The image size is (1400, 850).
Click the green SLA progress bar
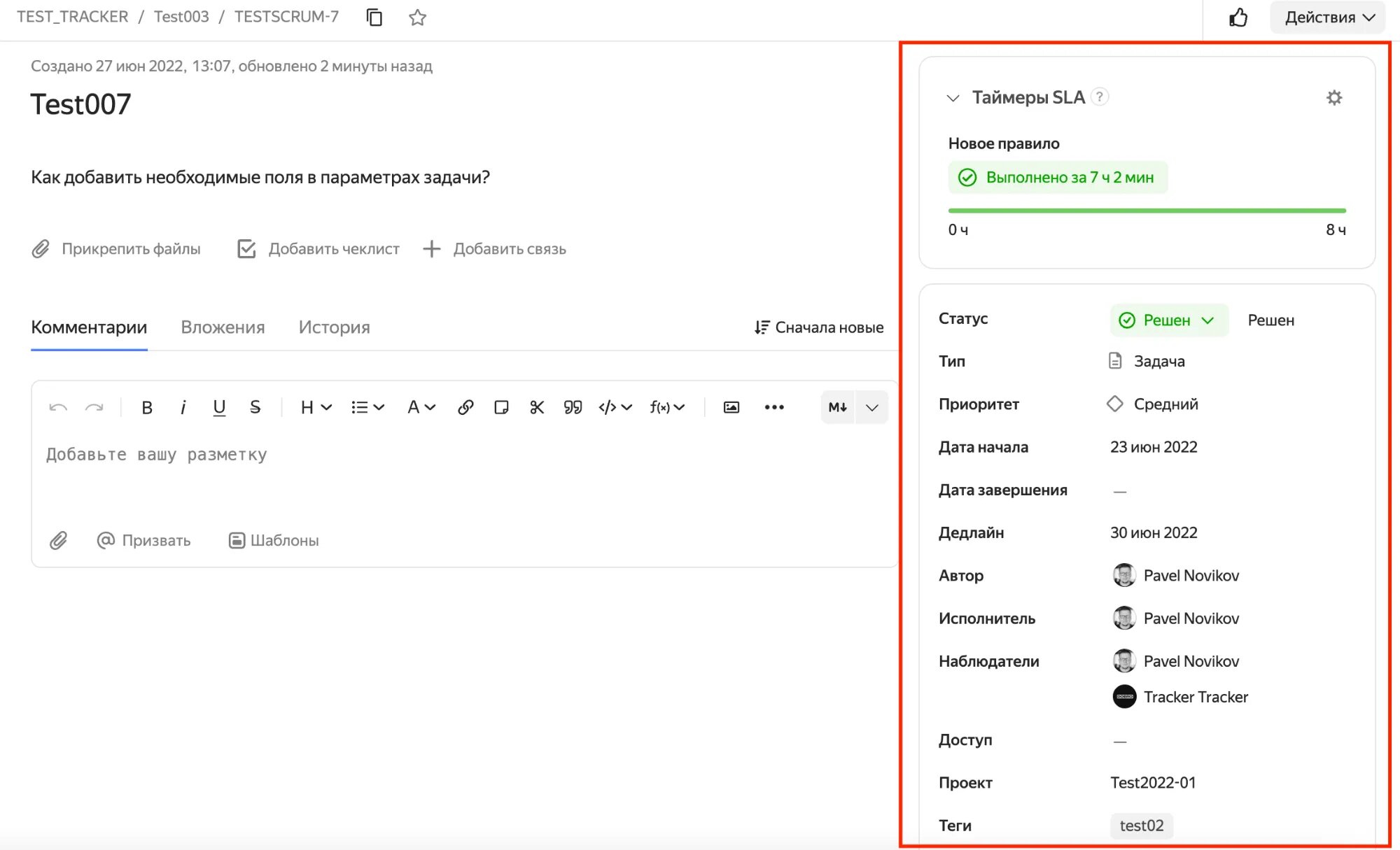pyautogui.click(x=1147, y=211)
